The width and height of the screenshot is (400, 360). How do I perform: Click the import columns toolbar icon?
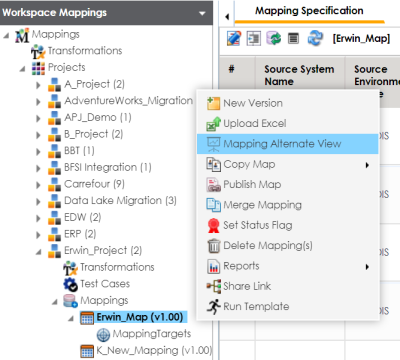point(254,38)
